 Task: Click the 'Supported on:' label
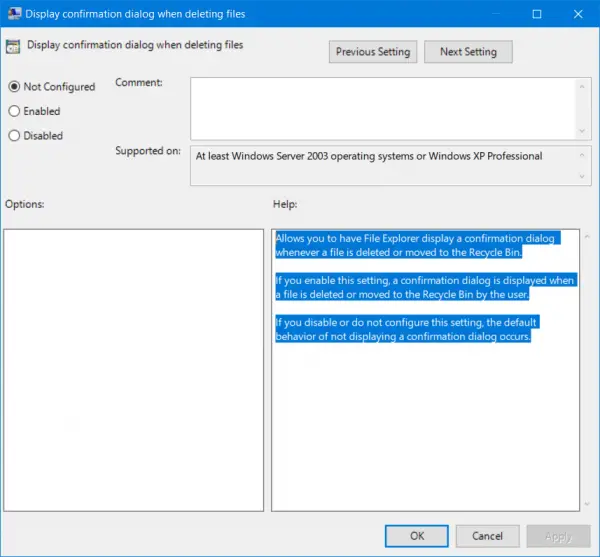pos(148,151)
